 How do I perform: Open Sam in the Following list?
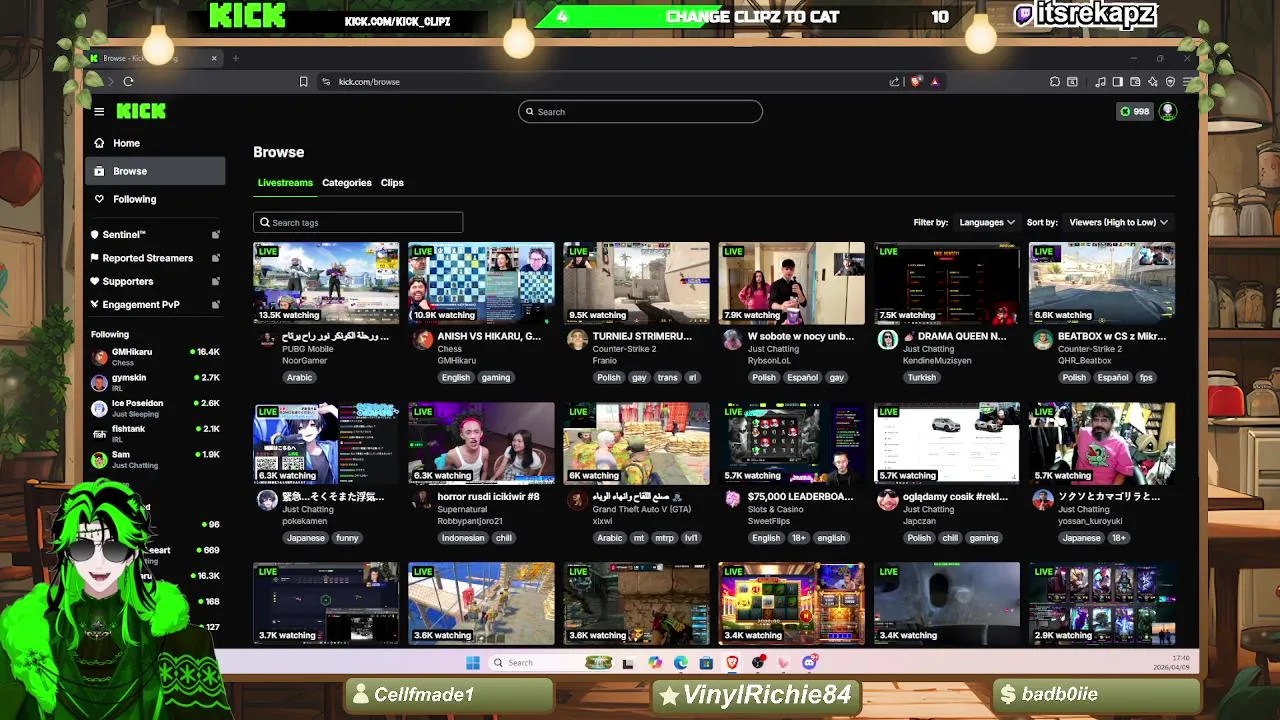tap(155, 459)
